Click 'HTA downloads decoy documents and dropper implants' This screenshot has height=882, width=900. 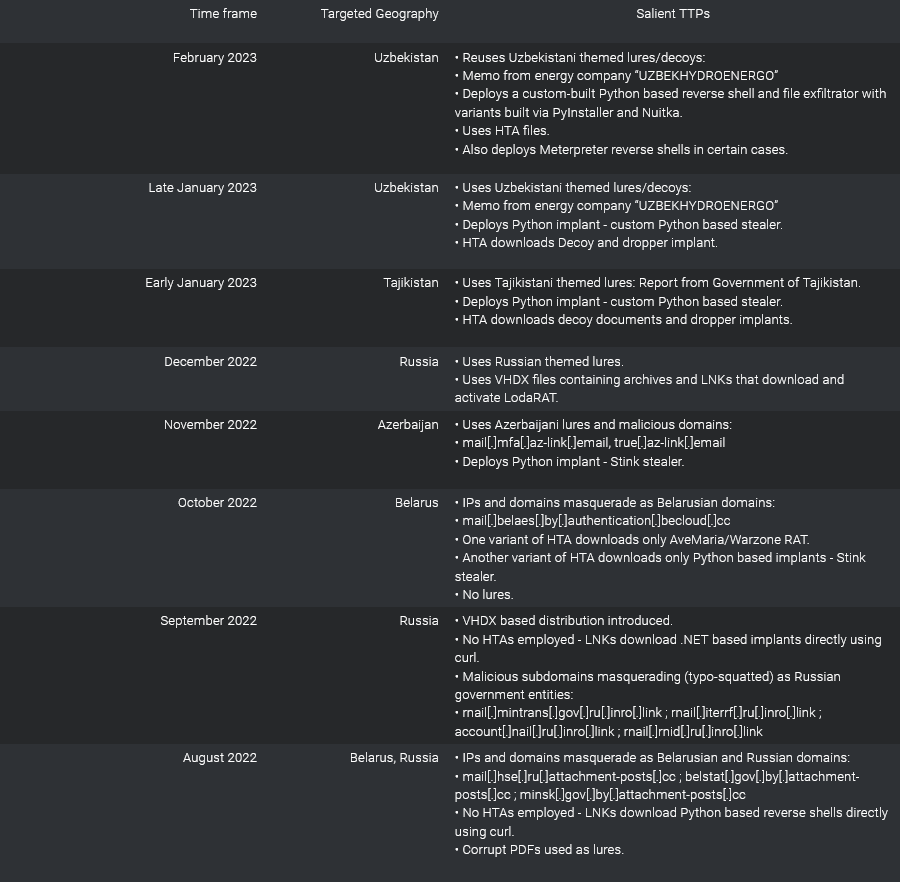[623, 320]
